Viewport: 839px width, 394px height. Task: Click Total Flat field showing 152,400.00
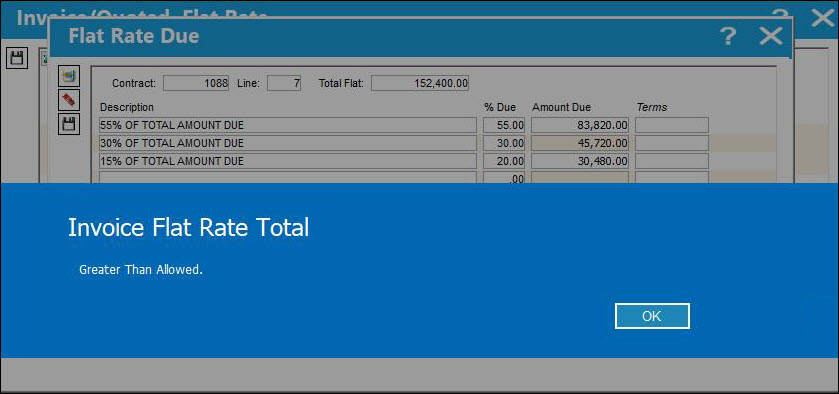[x=420, y=84]
